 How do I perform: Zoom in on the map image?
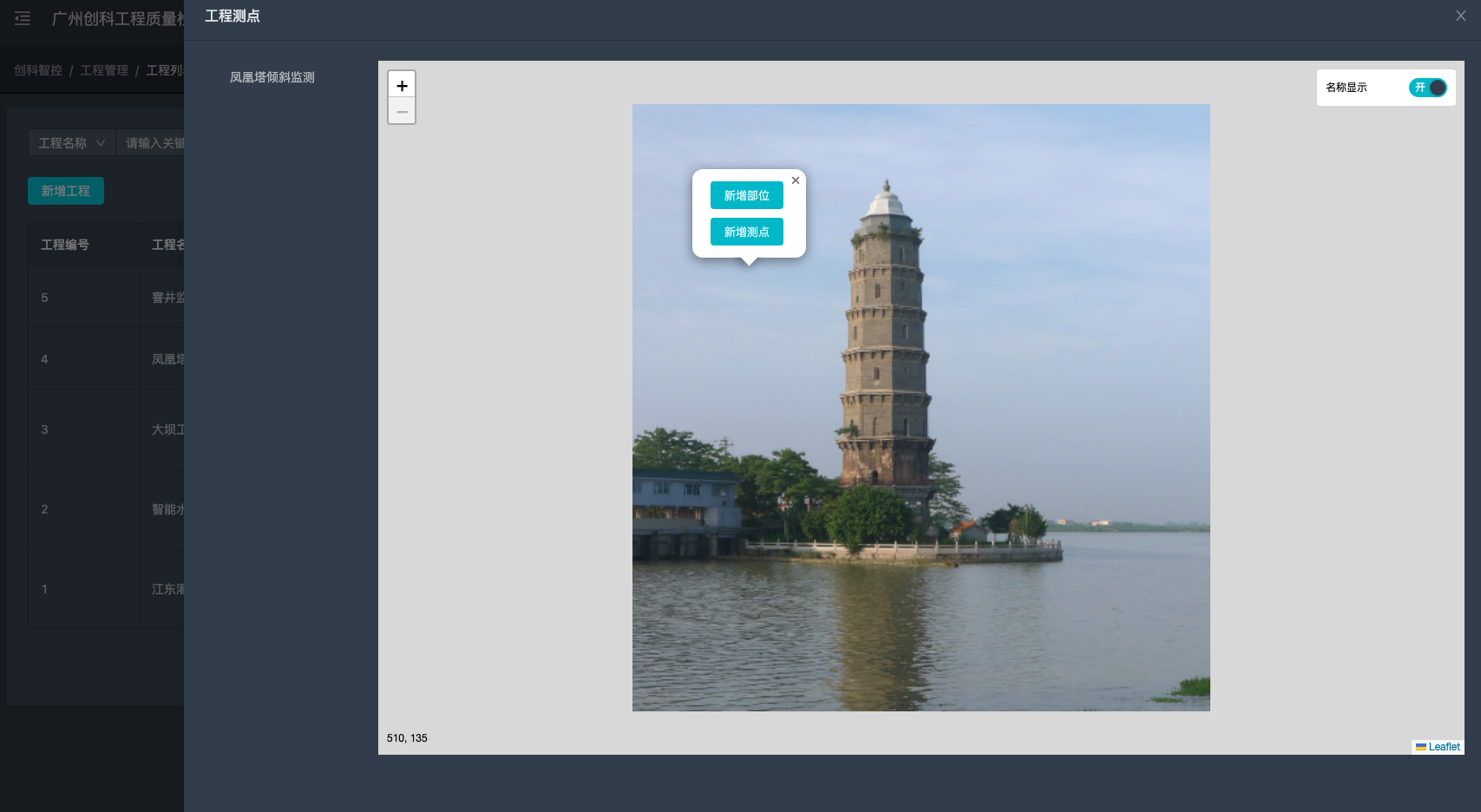pyautogui.click(x=402, y=85)
